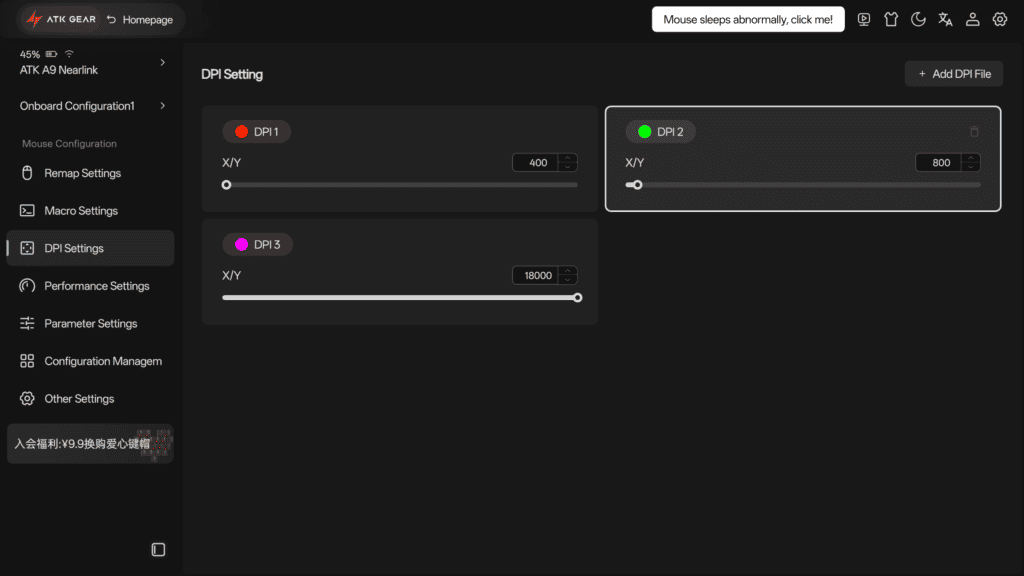Toggle dark mode moon icon

point(918,20)
